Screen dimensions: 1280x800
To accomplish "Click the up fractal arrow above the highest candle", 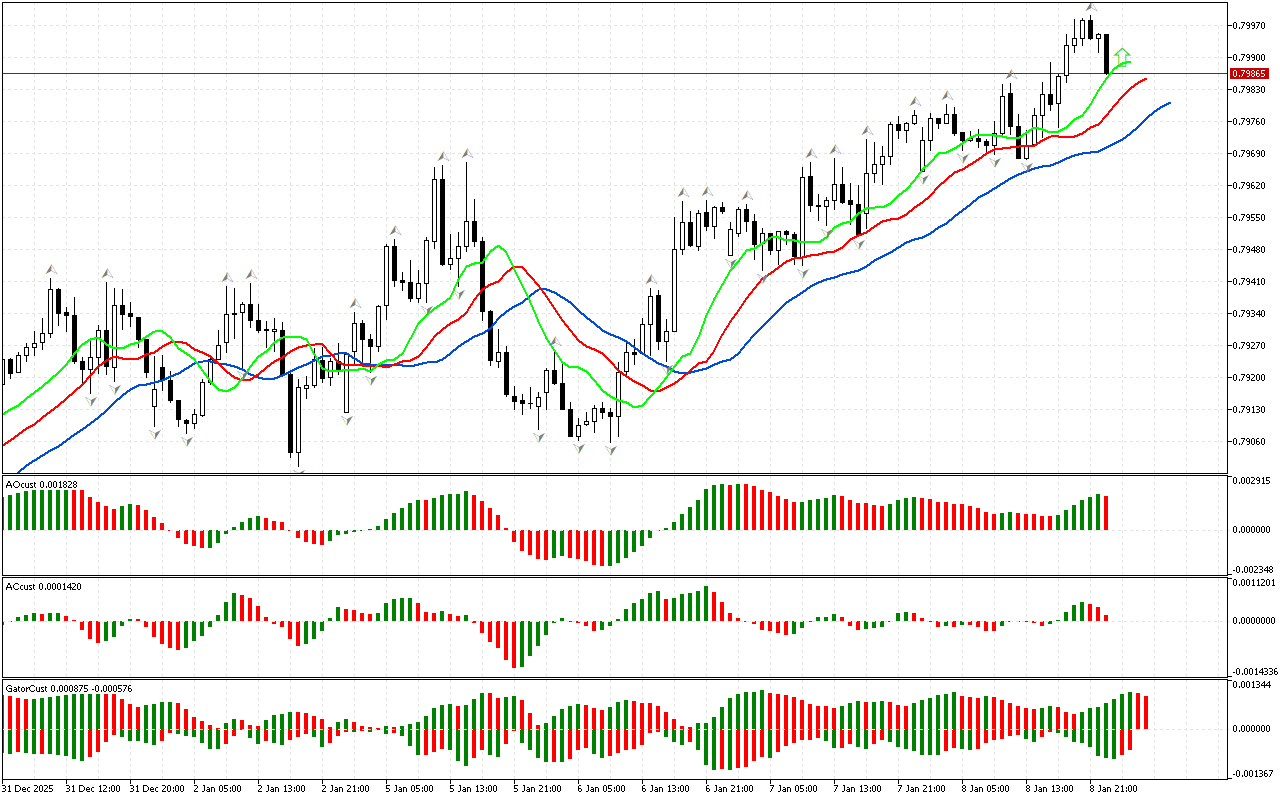I will (x=1091, y=8).
